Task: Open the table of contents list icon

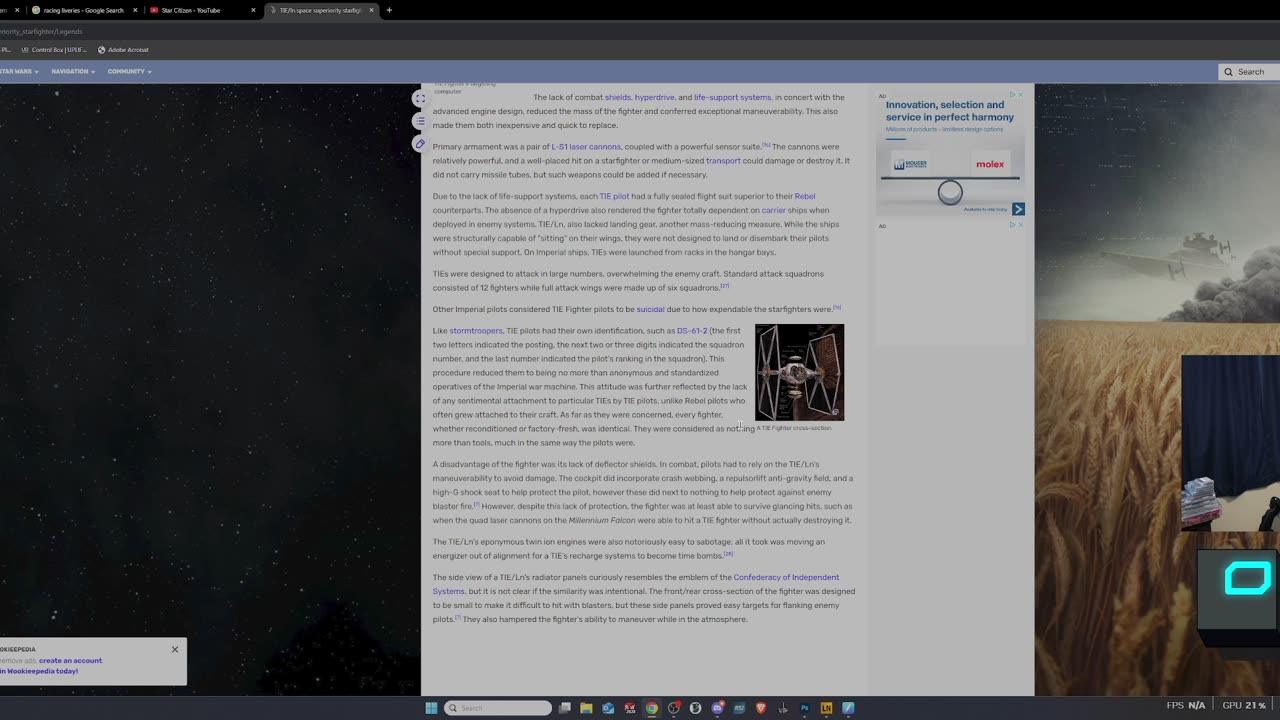Action: [x=420, y=121]
